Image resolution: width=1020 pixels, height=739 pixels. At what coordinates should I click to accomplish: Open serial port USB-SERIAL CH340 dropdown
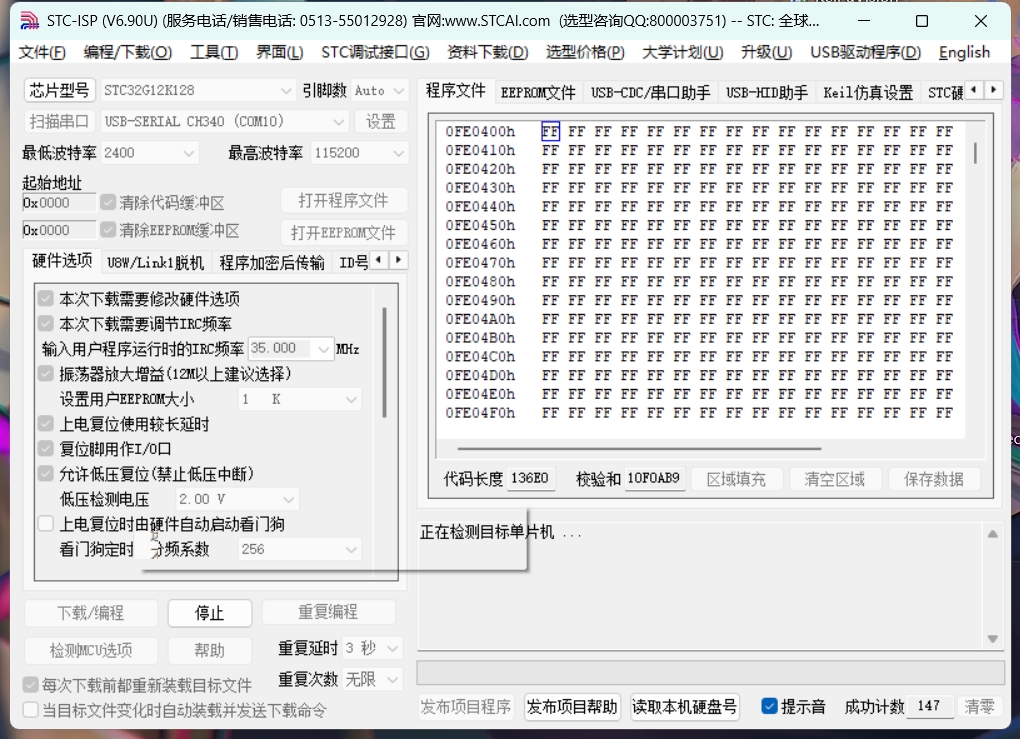(224, 122)
